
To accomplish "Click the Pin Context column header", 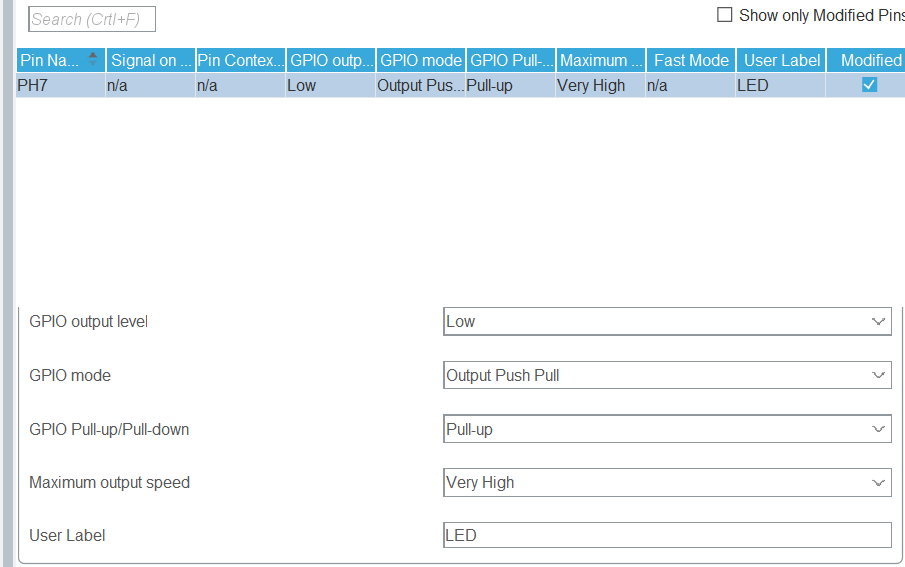I will [x=241, y=60].
